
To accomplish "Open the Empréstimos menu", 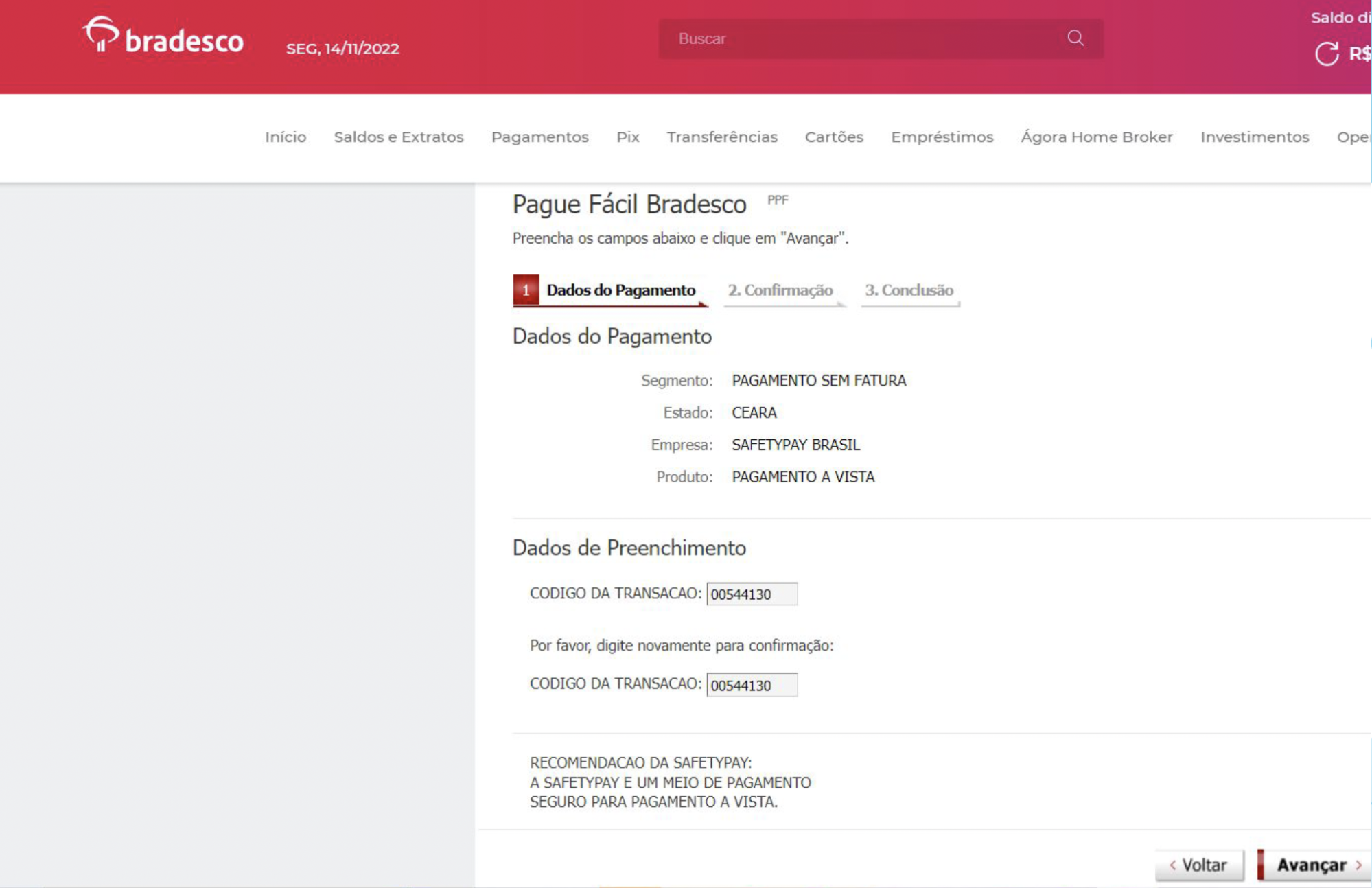I will click(942, 137).
